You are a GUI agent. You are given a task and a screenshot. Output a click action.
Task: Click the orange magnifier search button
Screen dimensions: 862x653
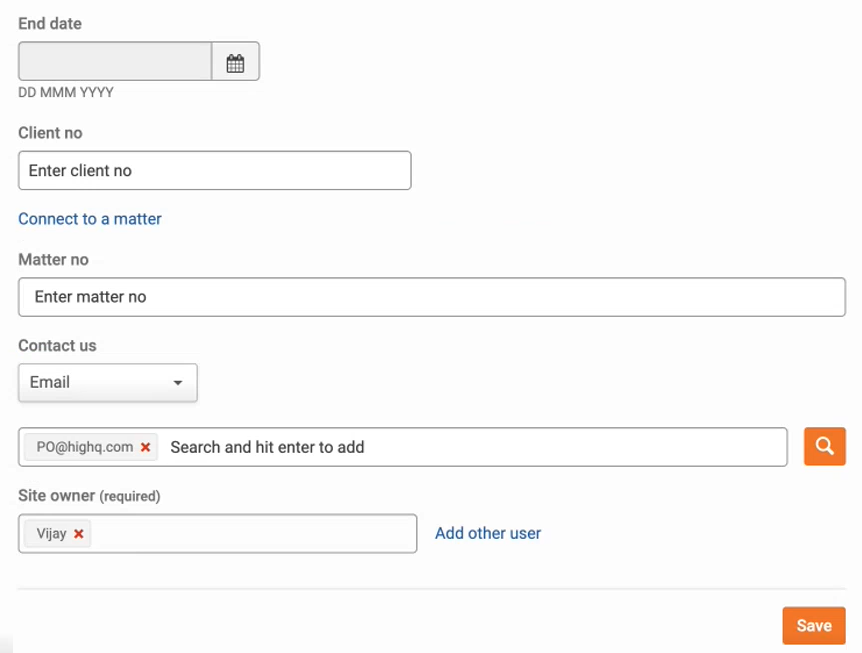(825, 446)
